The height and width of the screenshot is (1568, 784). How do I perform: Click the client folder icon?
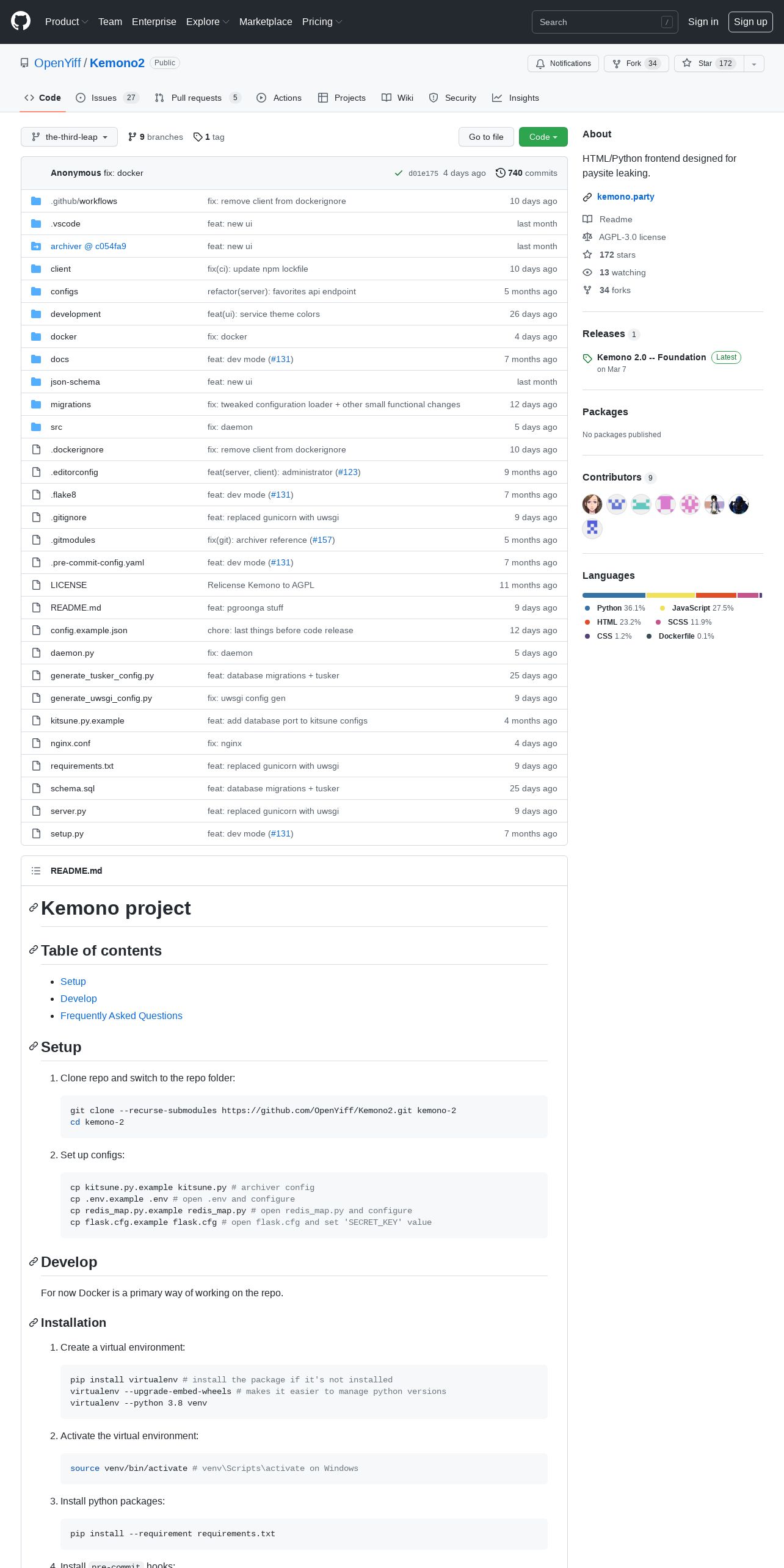(x=36, y=269)
